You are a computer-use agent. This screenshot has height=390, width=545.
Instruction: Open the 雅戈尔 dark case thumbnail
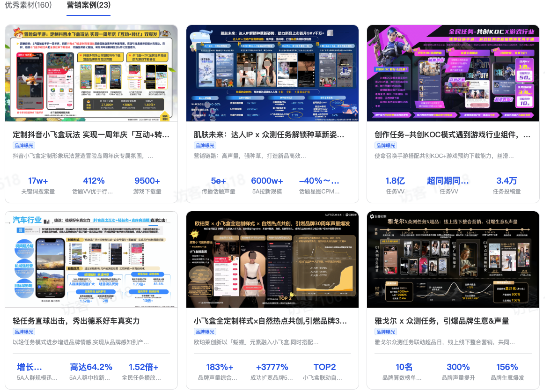453,259
